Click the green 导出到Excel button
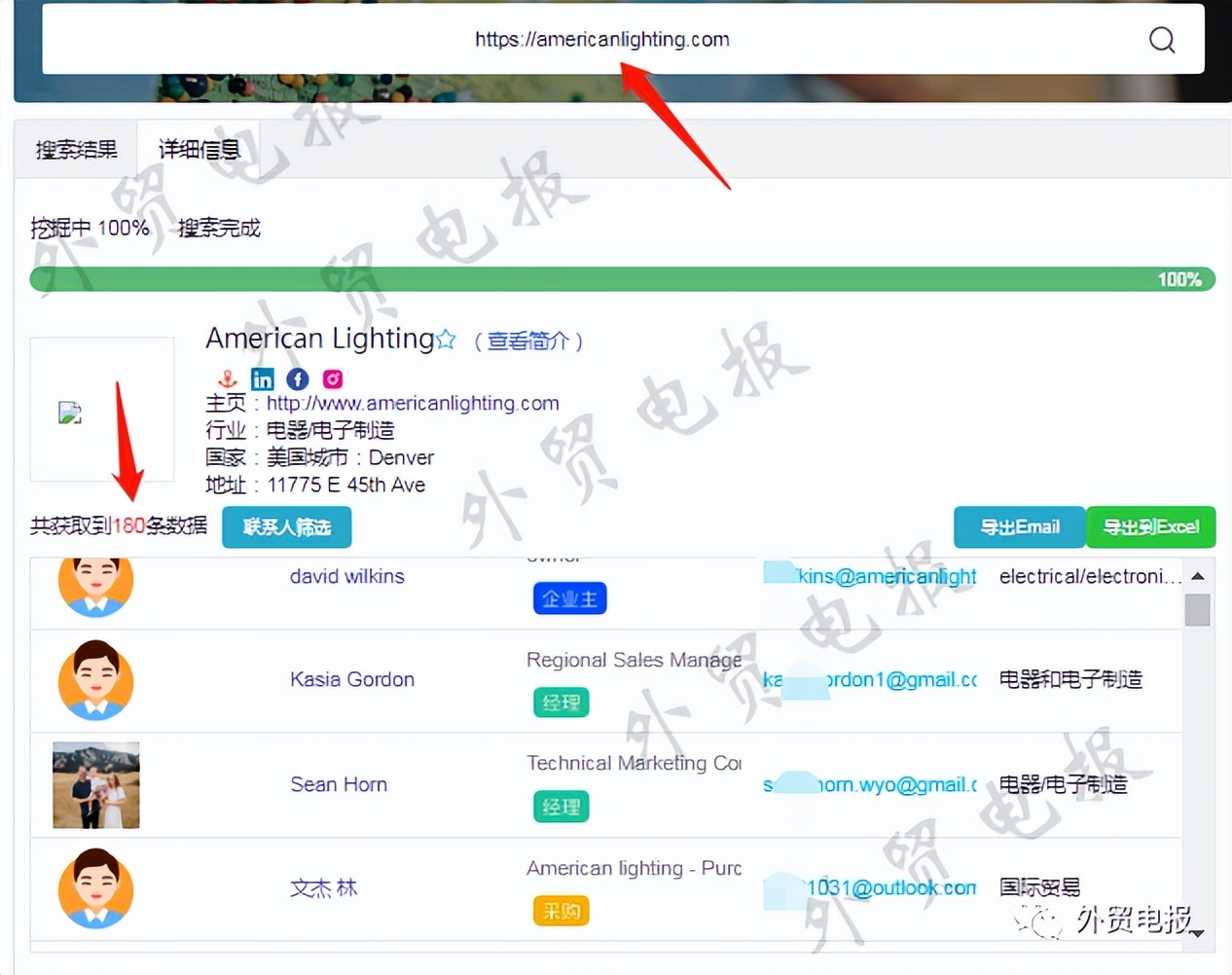Image resolution: width=1232 pixels, height=975 pixels. (1151, 526)
